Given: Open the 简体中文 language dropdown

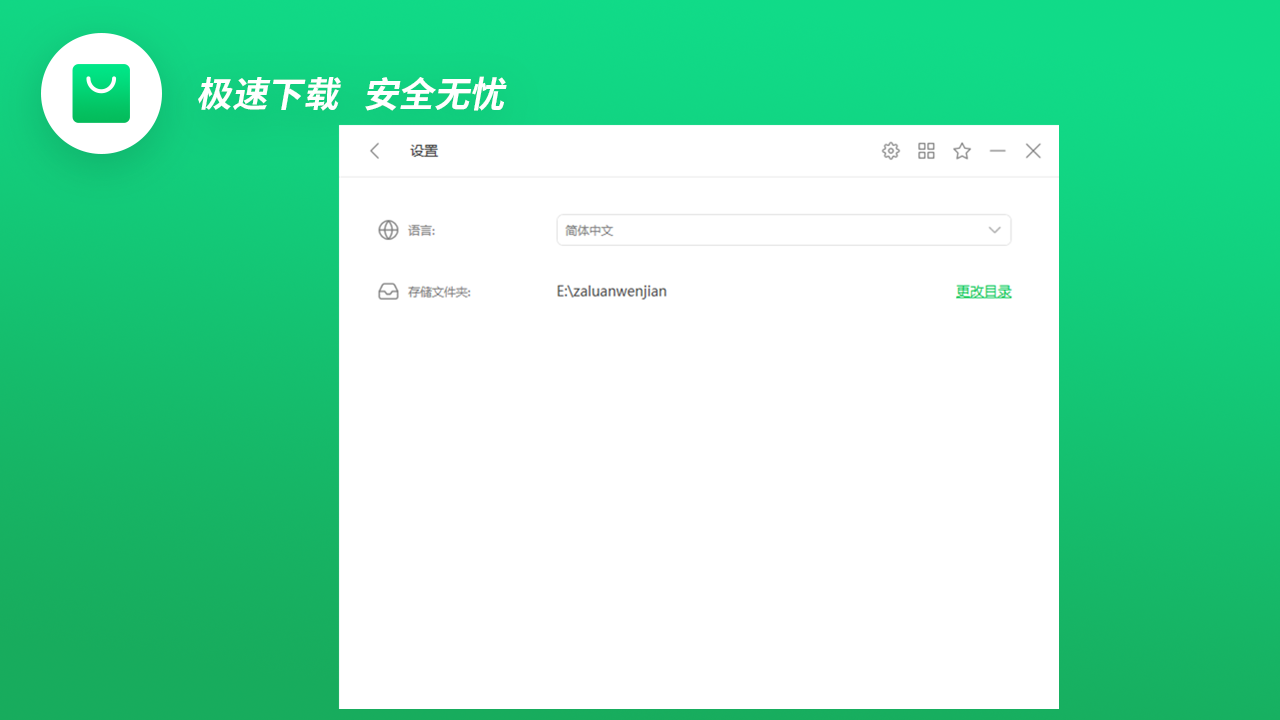Looking at the screenshot, I should point(783,229).
